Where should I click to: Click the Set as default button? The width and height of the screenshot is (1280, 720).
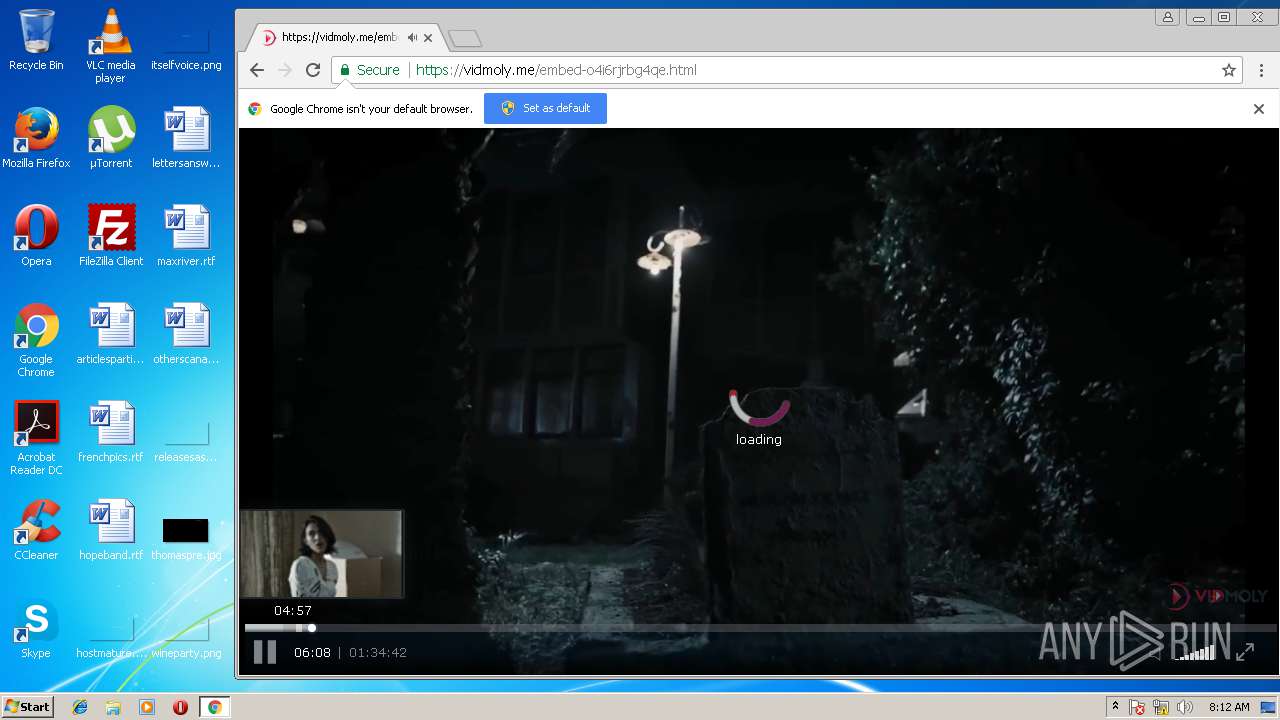point(545,108)
